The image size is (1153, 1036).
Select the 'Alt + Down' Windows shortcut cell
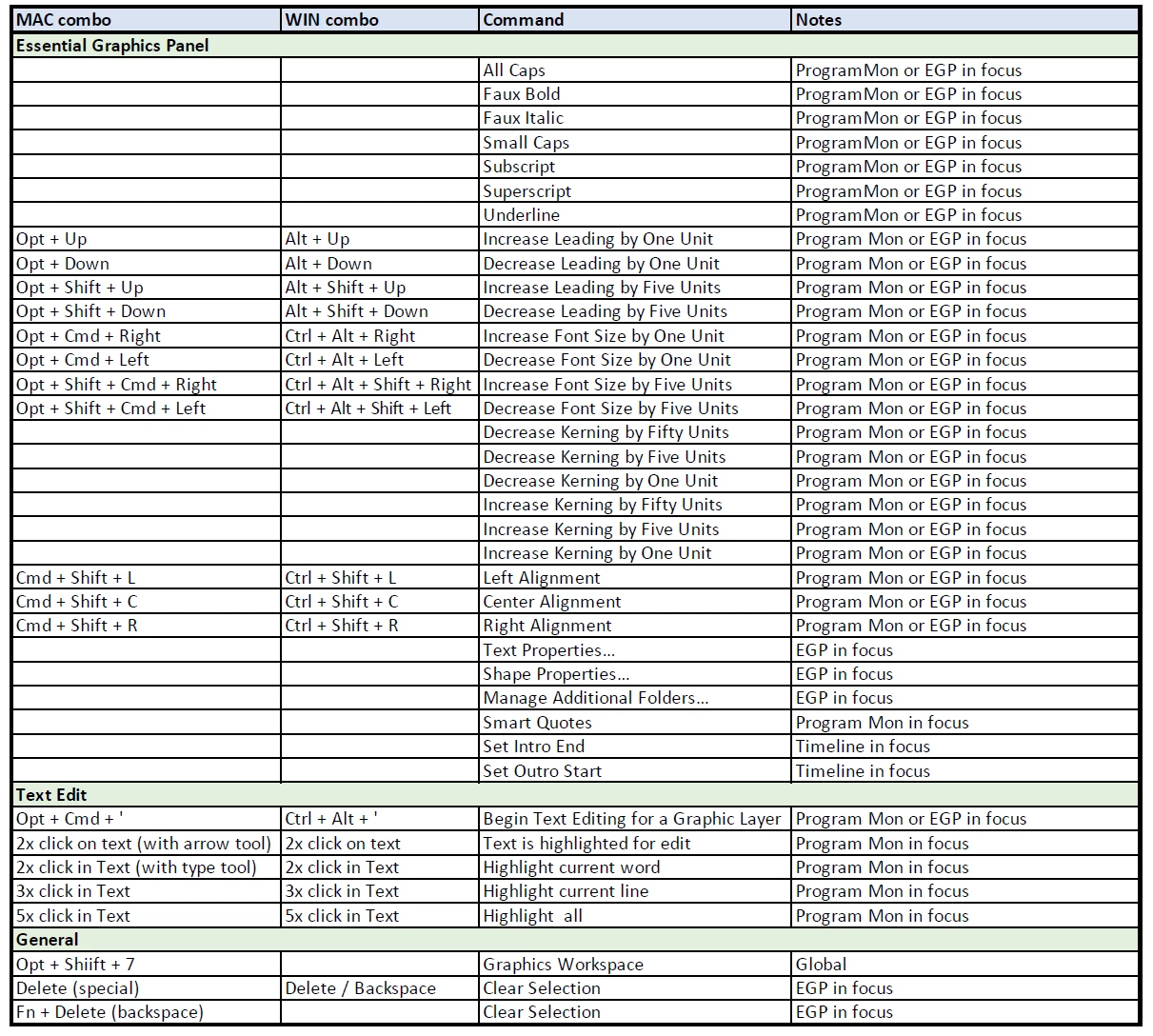pos(380,264)
